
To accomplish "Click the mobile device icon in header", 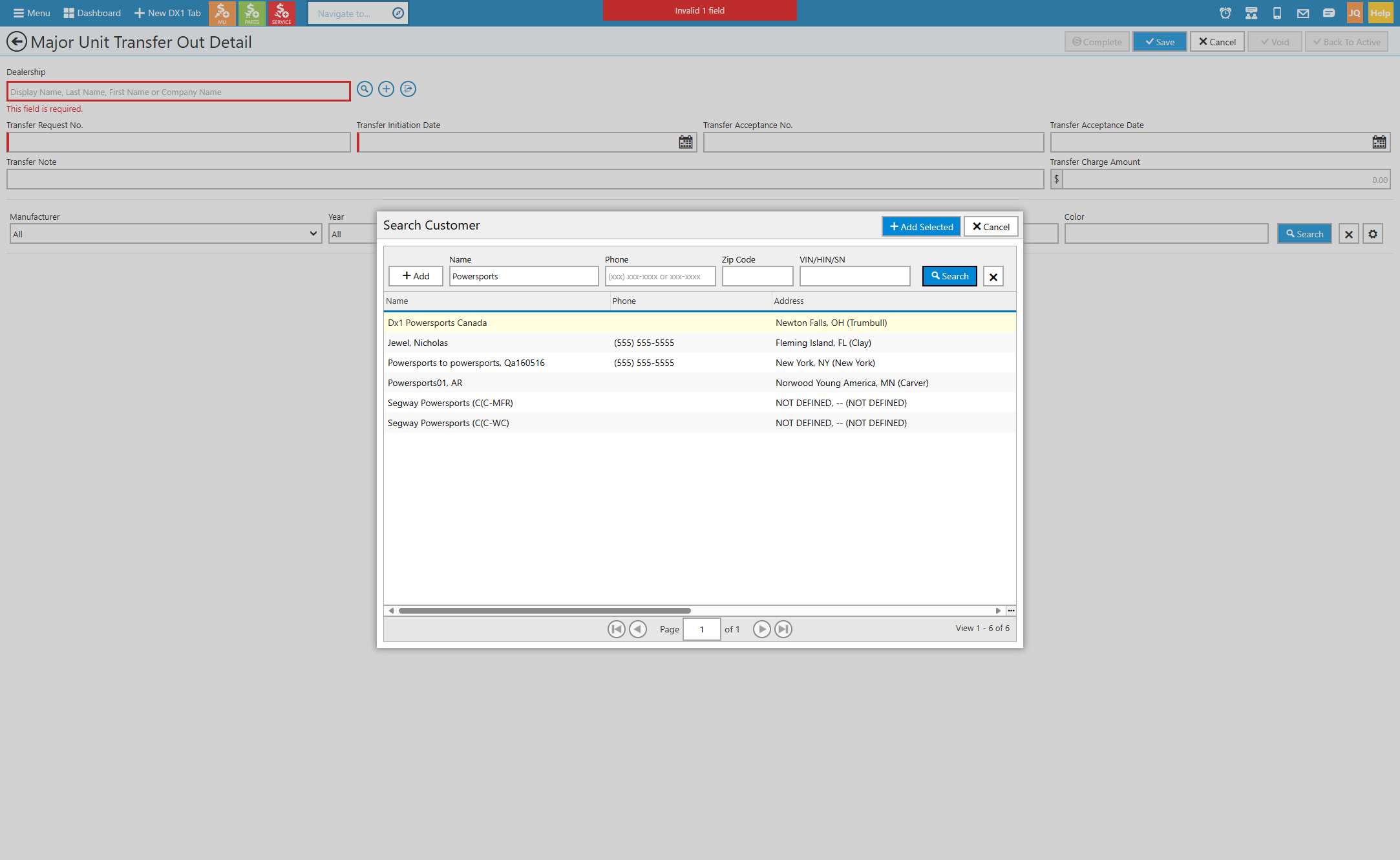I will (x=1277, y=13).
